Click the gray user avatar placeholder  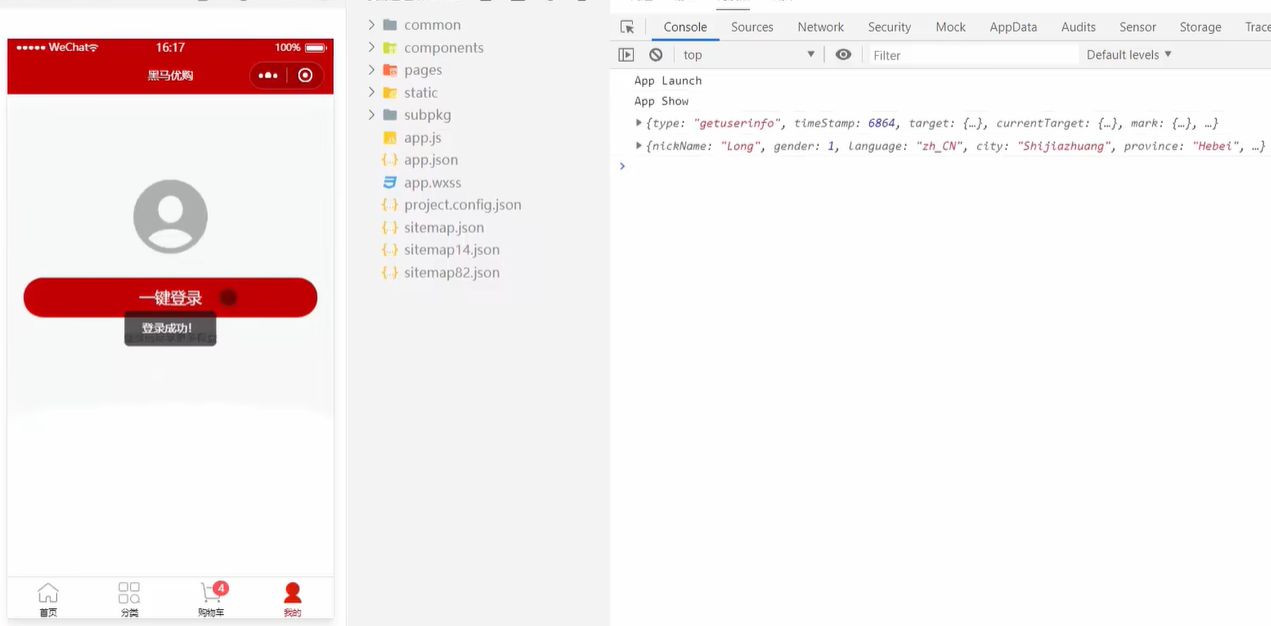coord(170,216)
